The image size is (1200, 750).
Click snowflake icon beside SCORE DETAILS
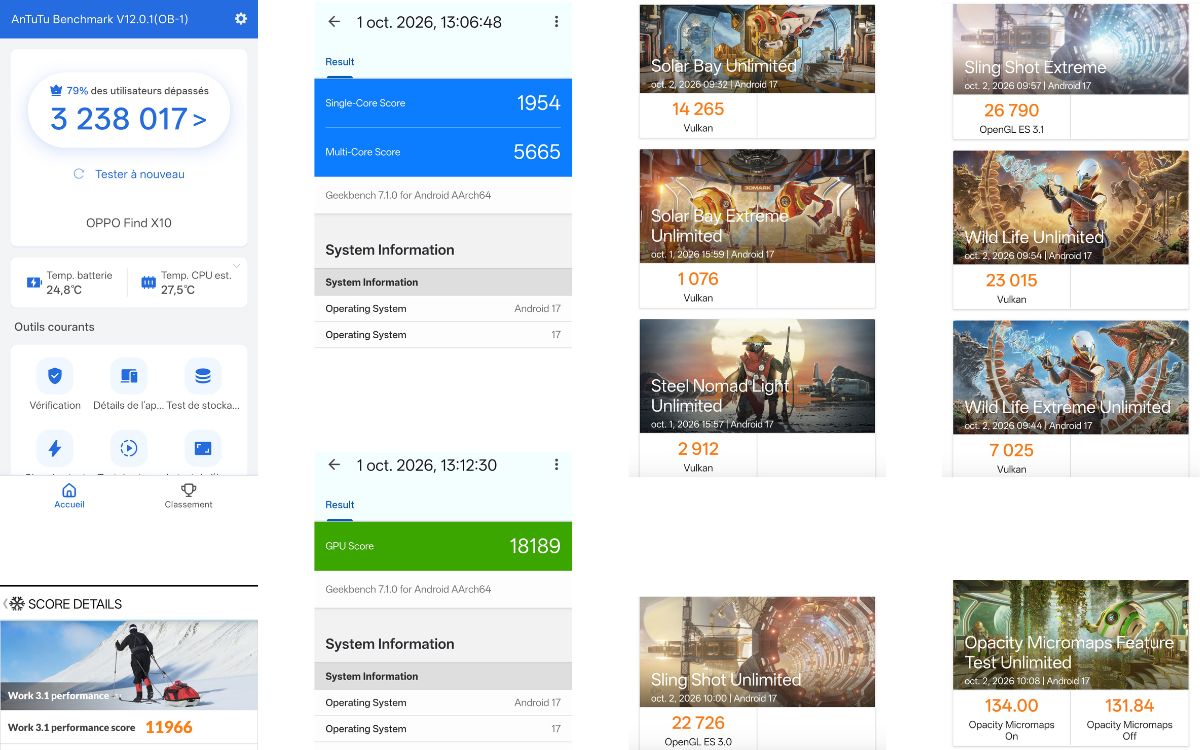(17, 604)
